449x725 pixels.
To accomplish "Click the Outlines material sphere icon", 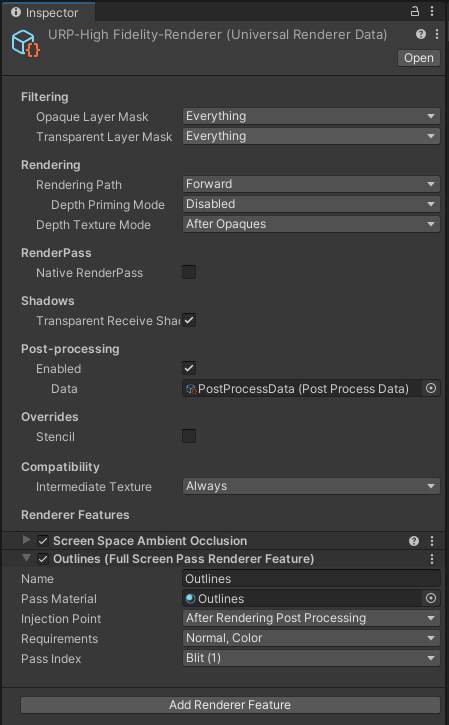I will tap(190, 599).
